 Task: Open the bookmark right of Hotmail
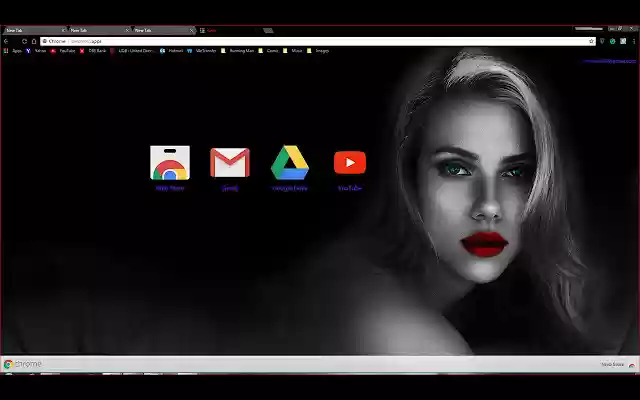click(202, 51)
